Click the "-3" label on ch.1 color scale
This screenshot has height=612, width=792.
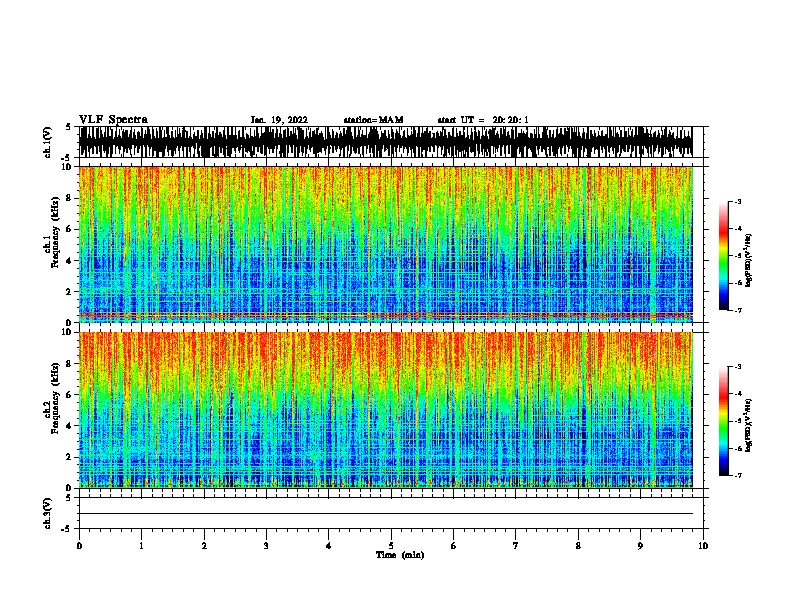(x=737, y=201)
